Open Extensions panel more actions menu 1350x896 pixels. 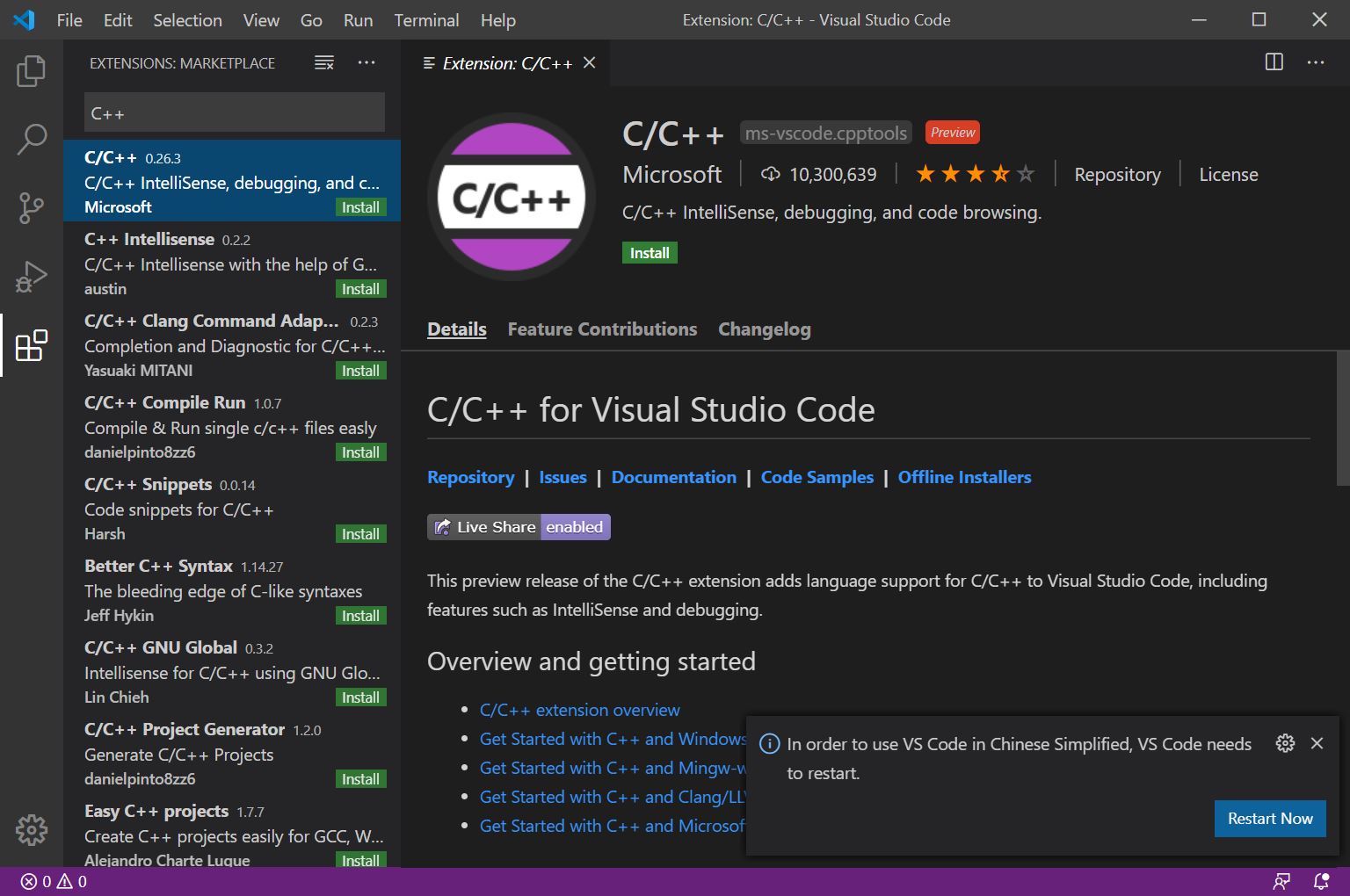point(367,62)
